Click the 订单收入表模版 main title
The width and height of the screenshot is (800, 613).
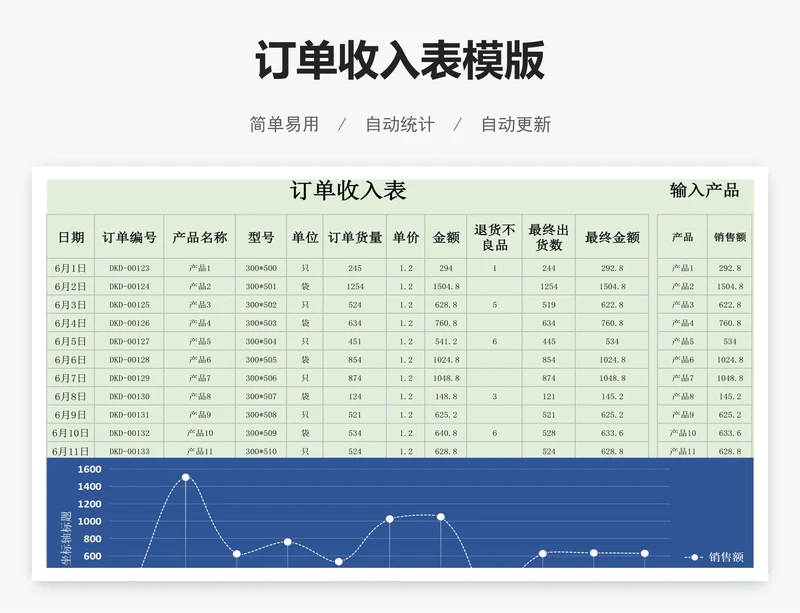coord(400,60)
